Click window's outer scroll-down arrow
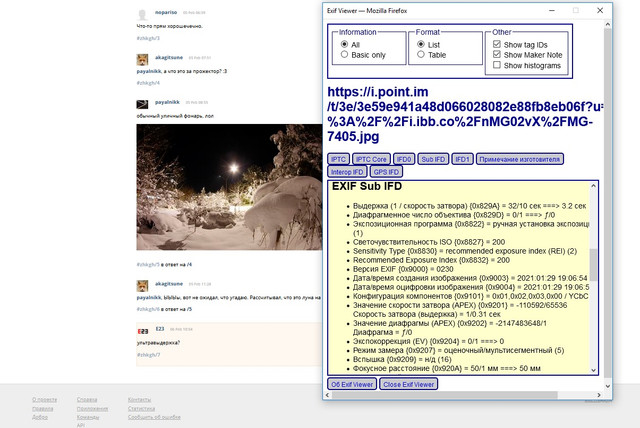Screen dimensions: 640x428 [x=607, y=386]
